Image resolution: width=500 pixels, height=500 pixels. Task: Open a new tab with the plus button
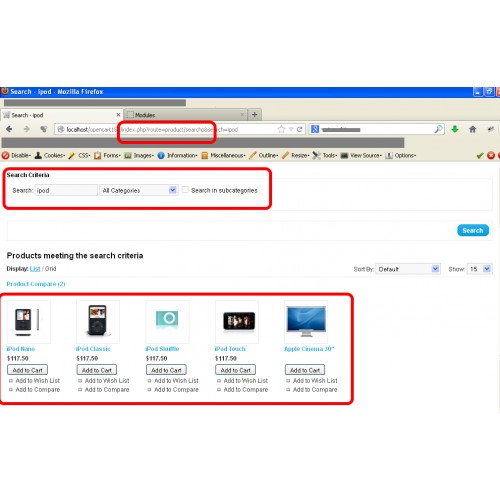click(x=255, y=115)
